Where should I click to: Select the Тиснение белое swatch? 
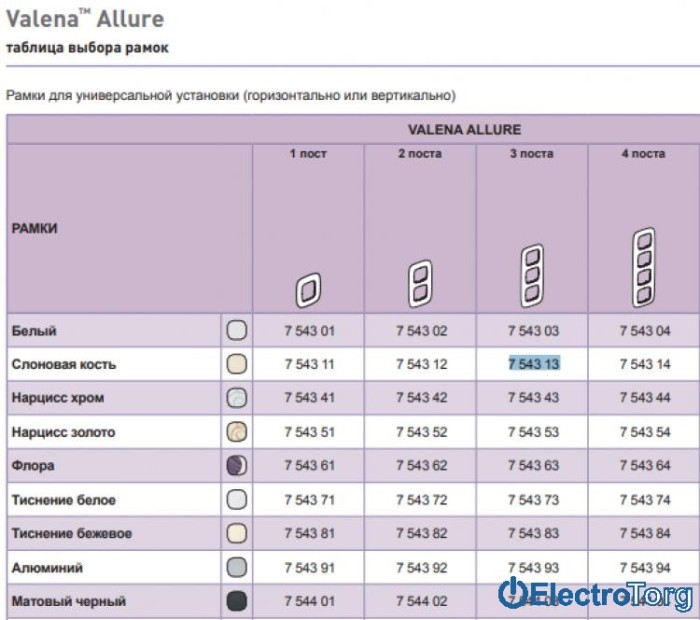click(237, 499)
